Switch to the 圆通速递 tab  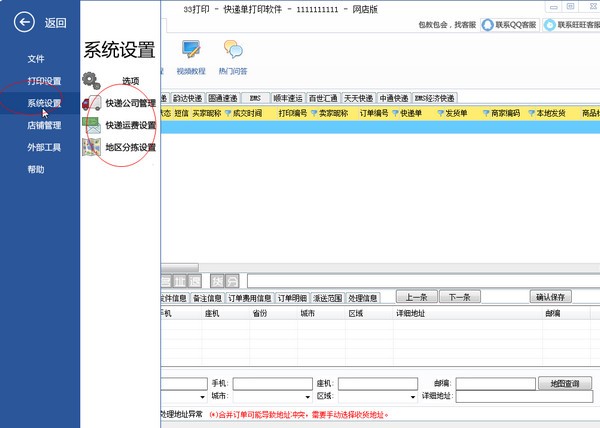[223, 98]
